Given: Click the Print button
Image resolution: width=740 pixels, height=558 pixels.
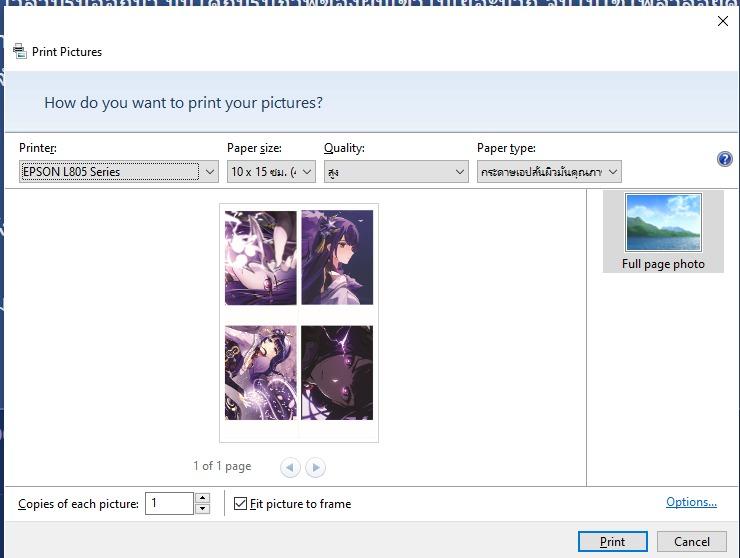Looking at the screenshot, I should pos(613,541).
